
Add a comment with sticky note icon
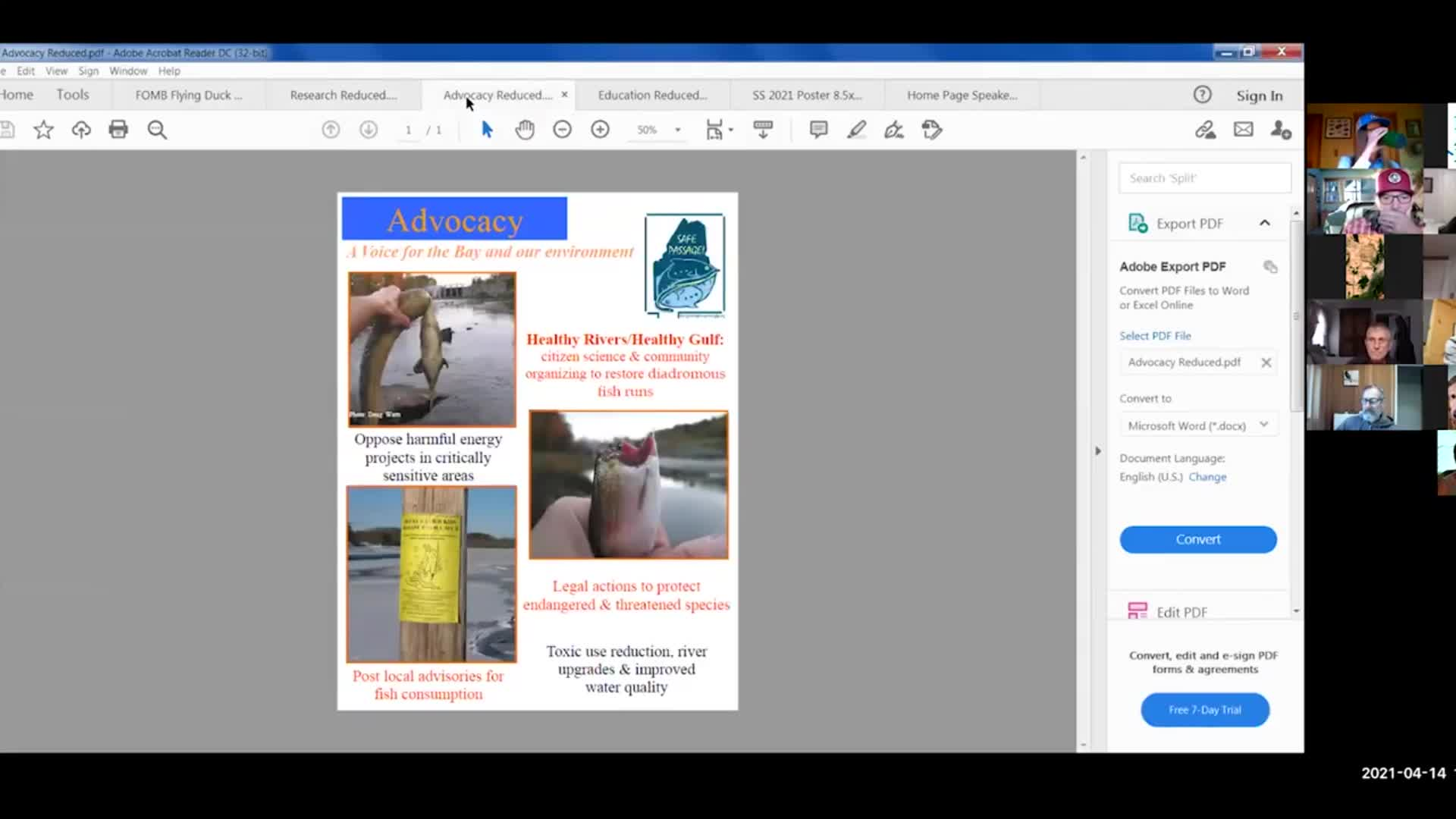[x=818, y=130]
